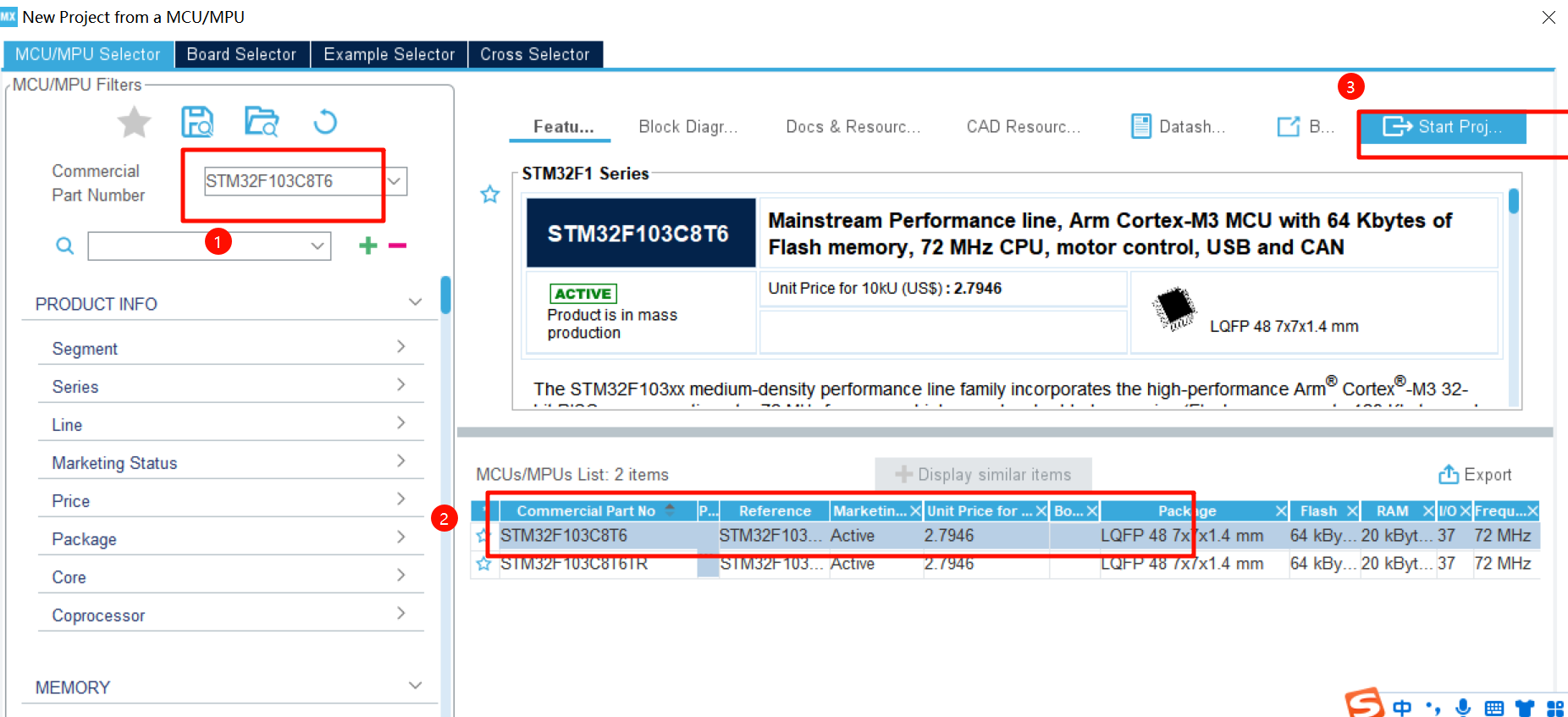
Task: Click the Start Project button
Action: click(1444, 127)
